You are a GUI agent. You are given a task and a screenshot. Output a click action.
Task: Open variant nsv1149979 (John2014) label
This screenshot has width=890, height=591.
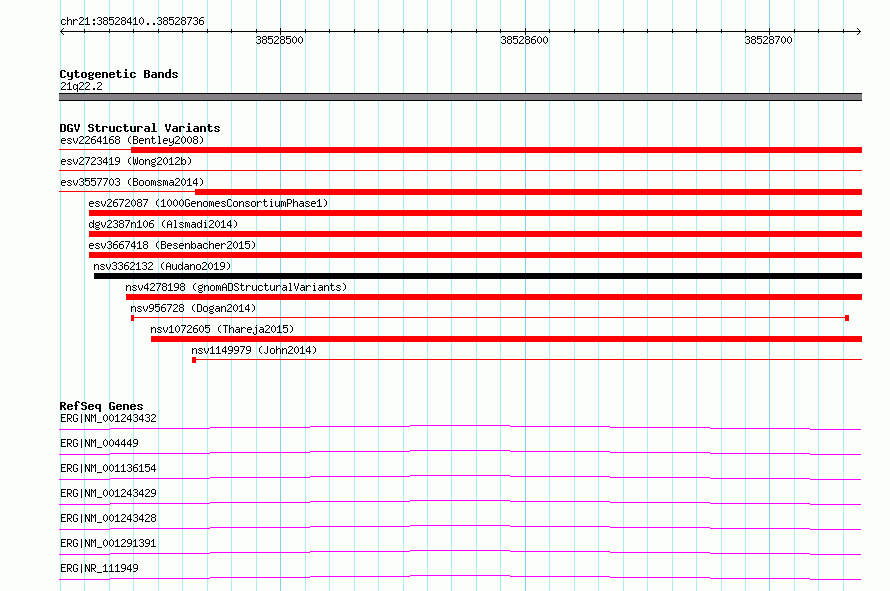[x=254, y=350]
